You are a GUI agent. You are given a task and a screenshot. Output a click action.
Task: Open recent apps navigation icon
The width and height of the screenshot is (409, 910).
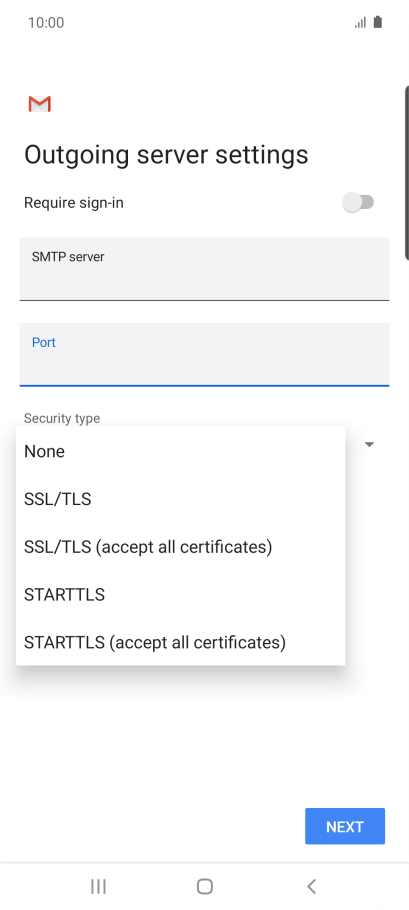click(98, 886)
